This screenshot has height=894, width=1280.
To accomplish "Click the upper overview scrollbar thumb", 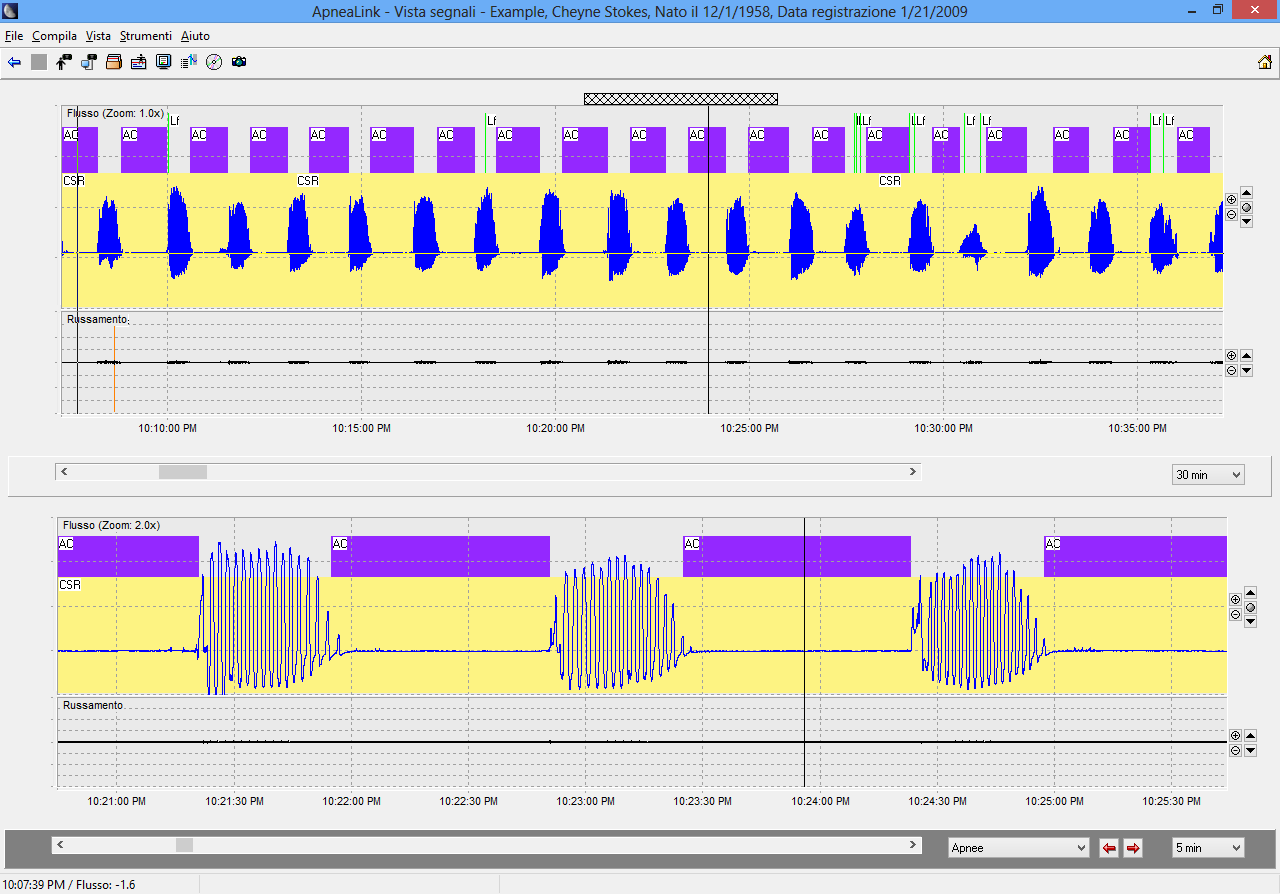I will click(x=183, y=471).
